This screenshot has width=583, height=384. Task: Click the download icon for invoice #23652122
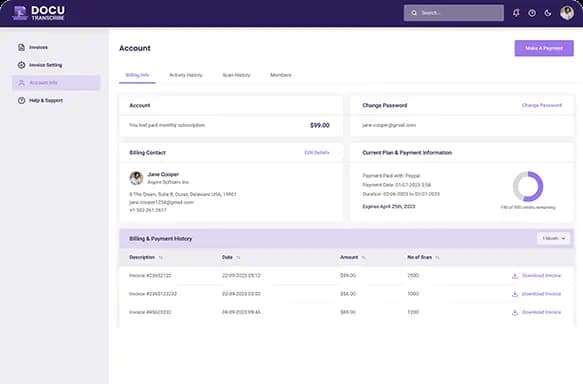515,276
